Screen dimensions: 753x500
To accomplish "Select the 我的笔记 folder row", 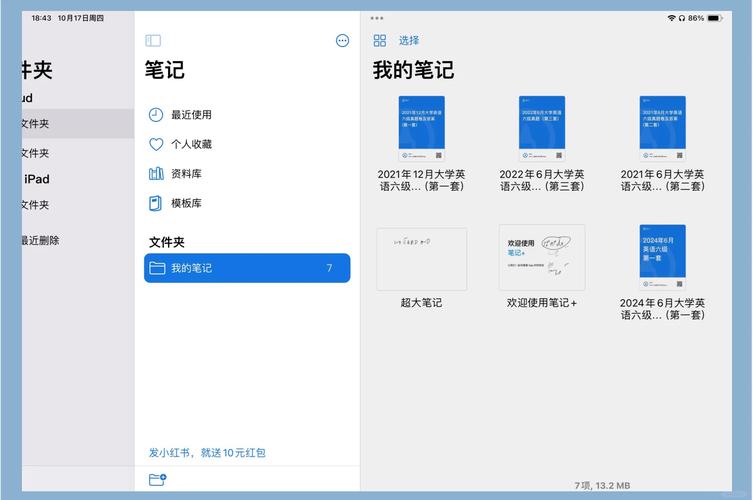I will point(247,268).
